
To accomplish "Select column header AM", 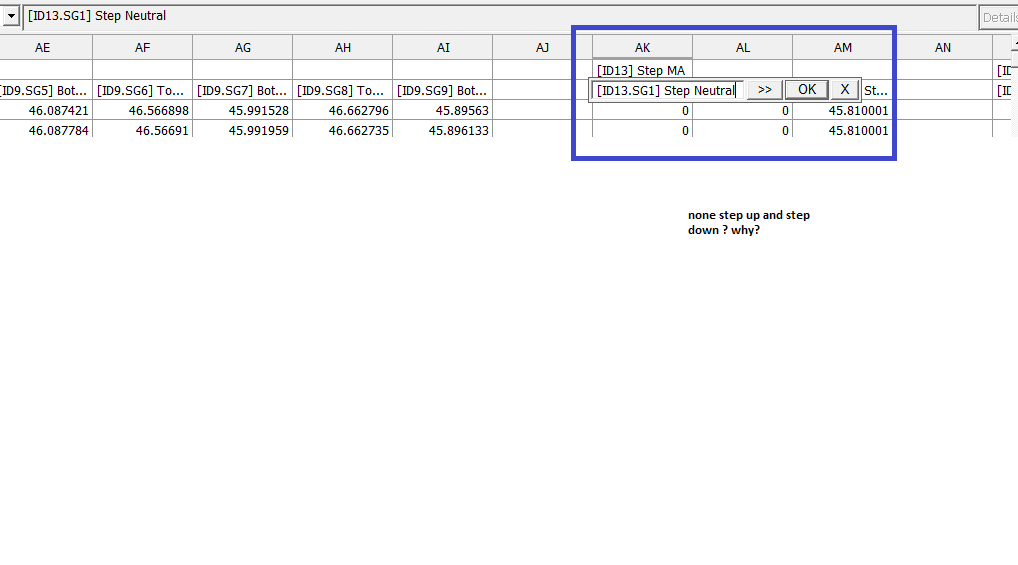I will coord(842,47).
